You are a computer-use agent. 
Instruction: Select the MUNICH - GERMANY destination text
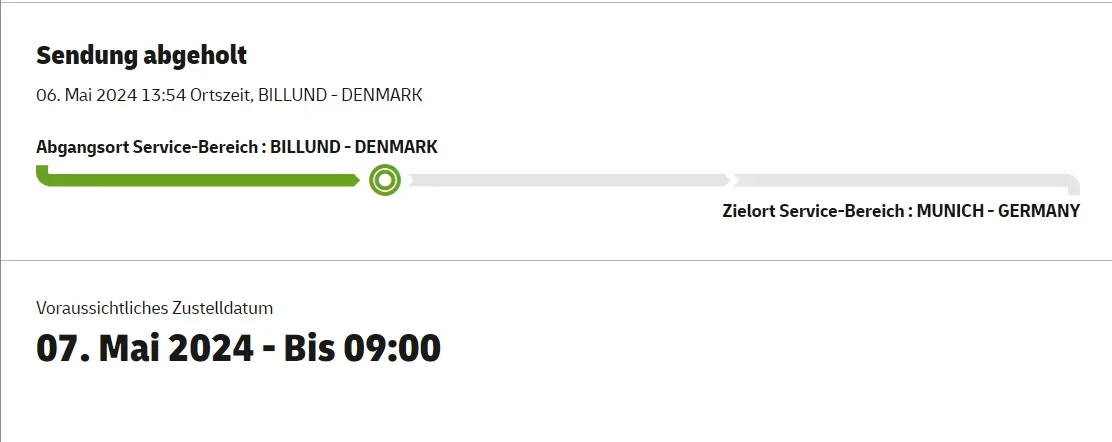pyautogui.click(x=998, y=211)
